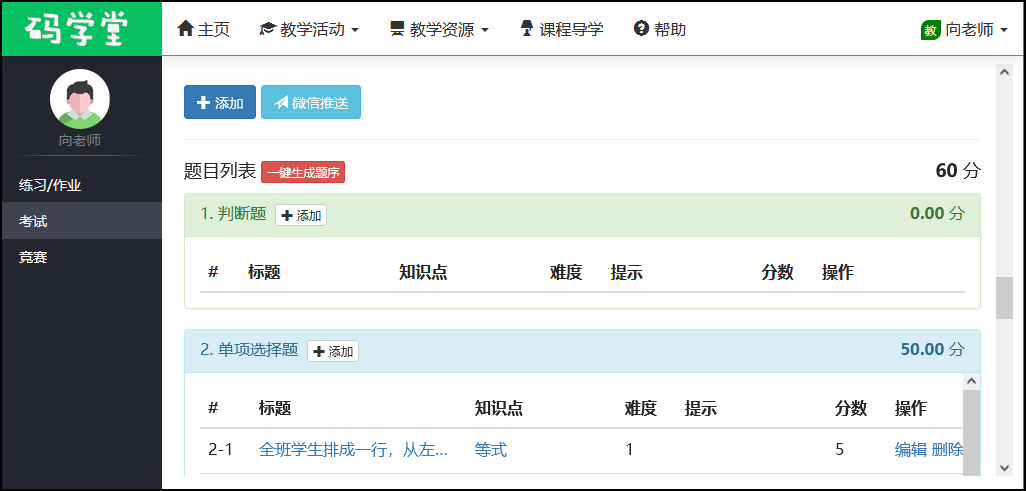Click 删除 for question 2-1
Screen dimensions: 1026x491
947,450
